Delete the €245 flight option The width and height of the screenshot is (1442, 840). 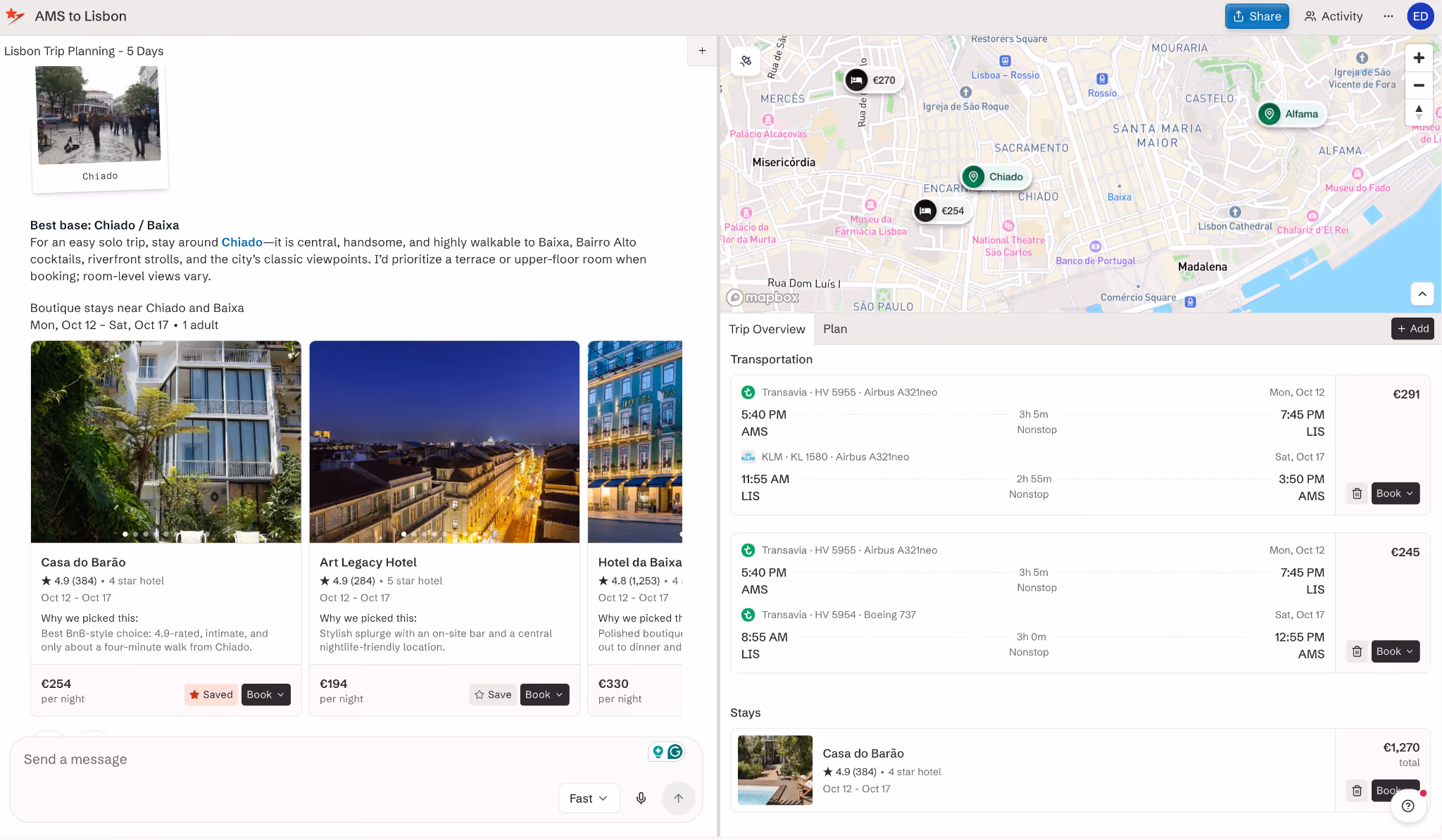pos(1357,651)
